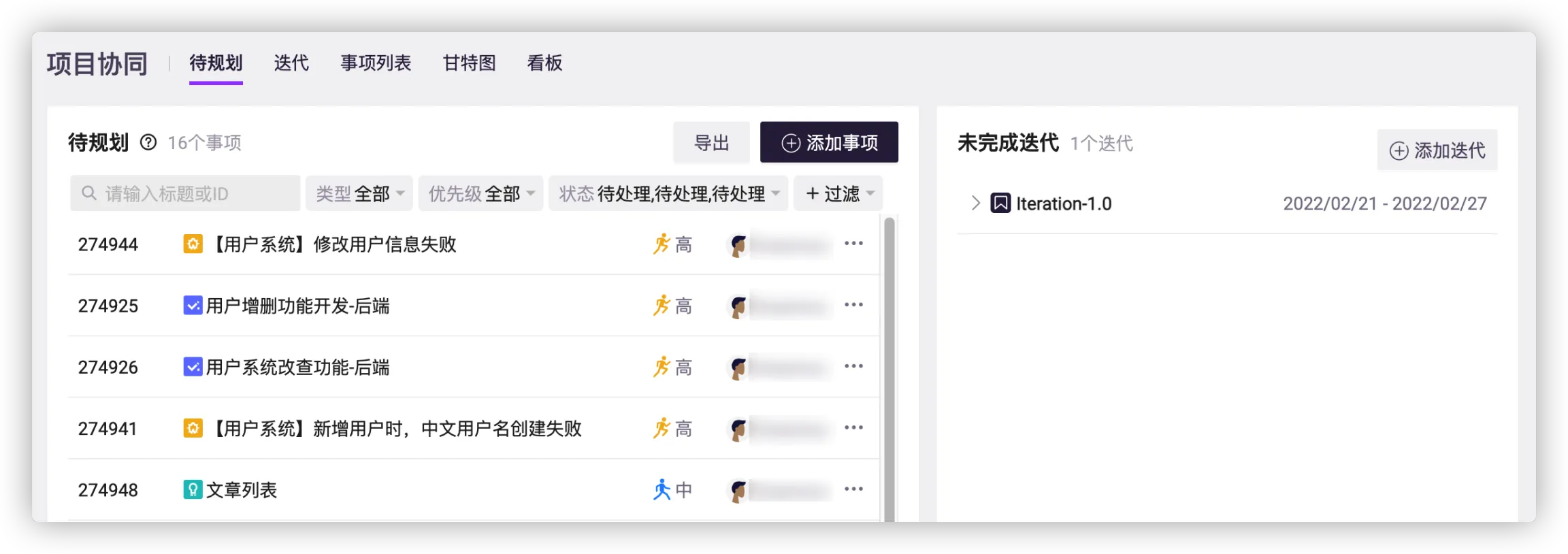Click the assignee avatar on item 274925
The height and width of the screenshot is (554, 1568).
tap(738, 306)
